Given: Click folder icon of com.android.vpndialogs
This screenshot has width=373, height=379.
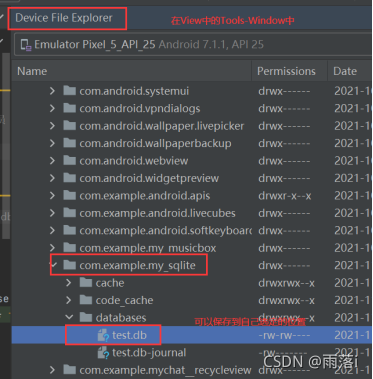Looking at the screenshot, I should pyautogui.click(x=69, y=108).
